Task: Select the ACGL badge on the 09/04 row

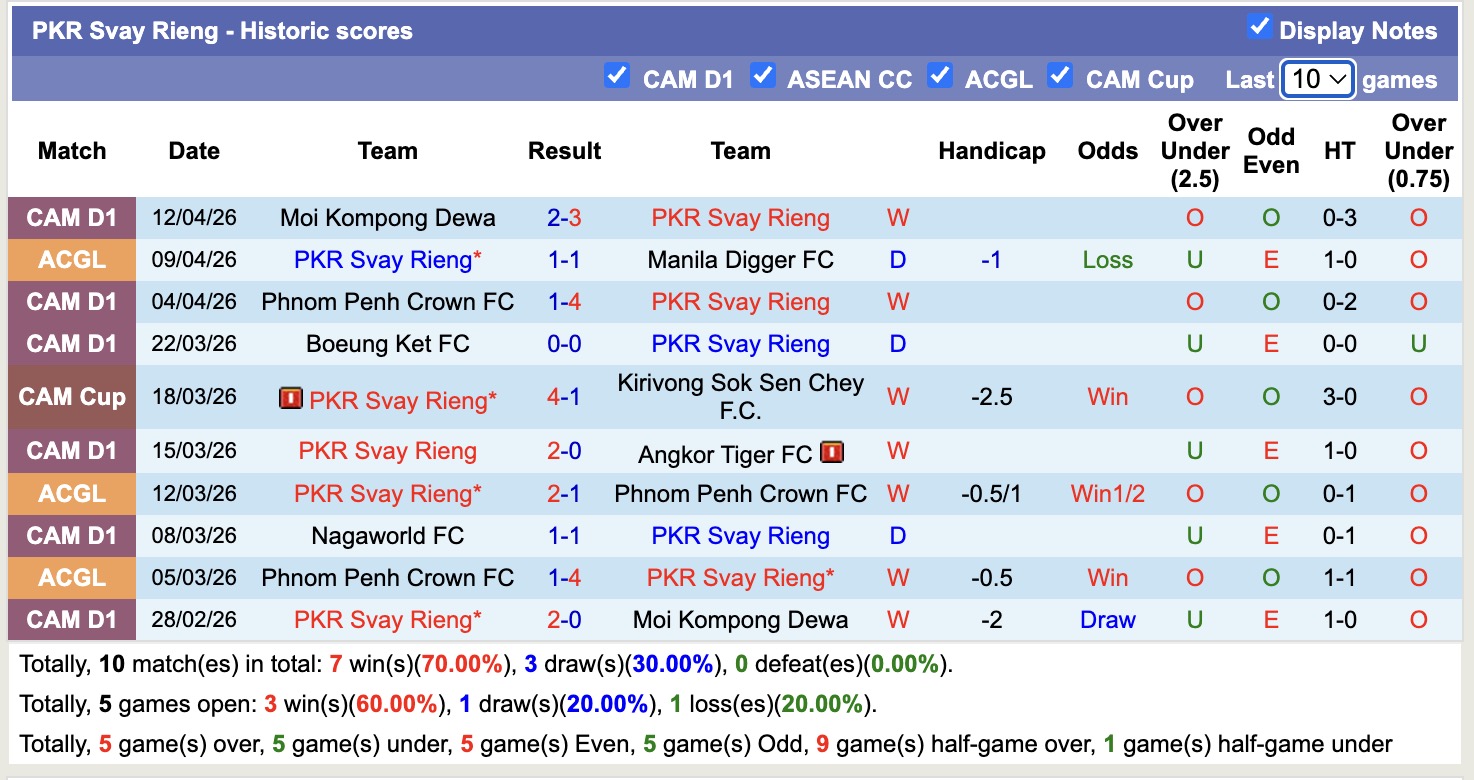Action: click(71, 260)
